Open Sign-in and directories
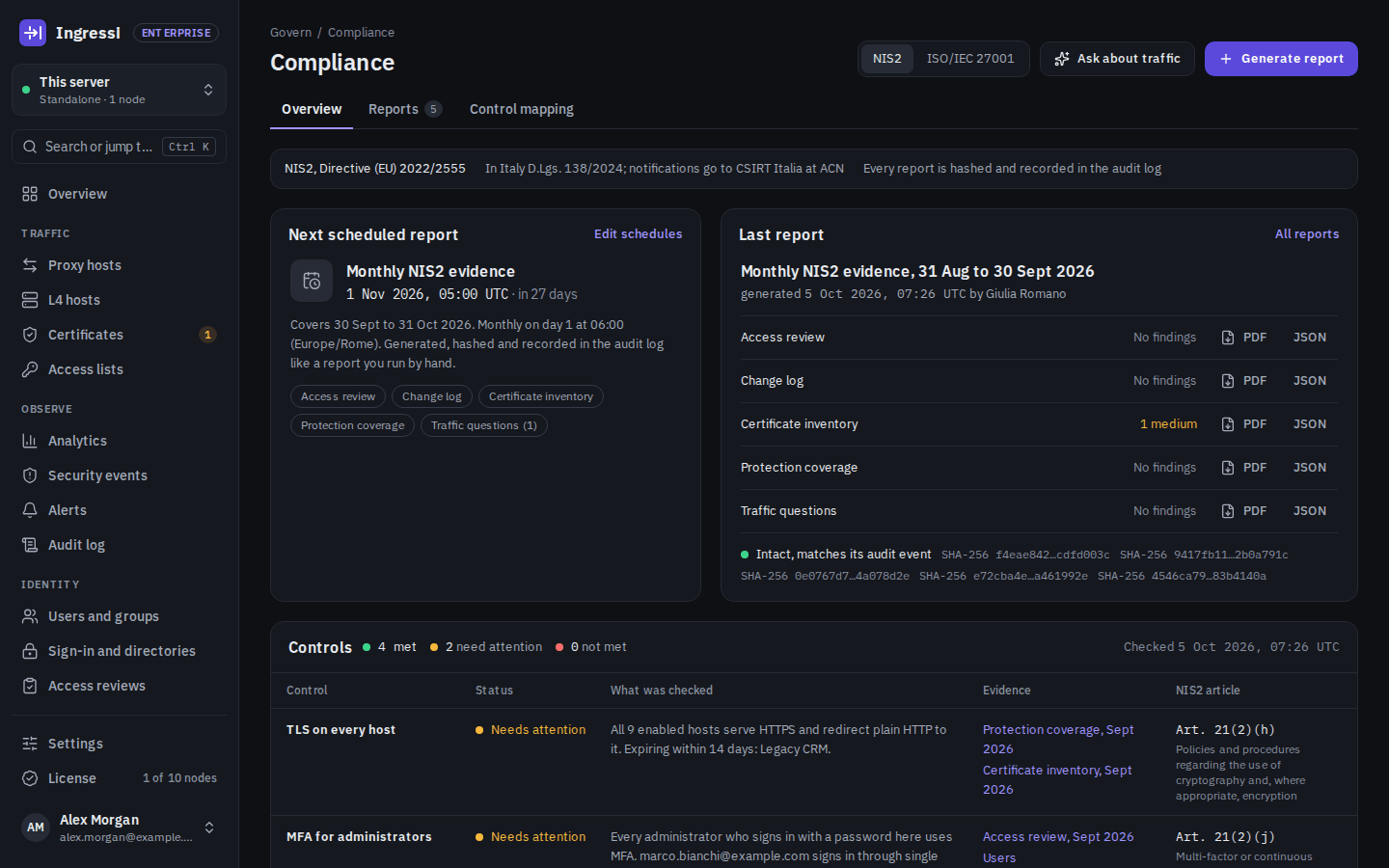This screenshot has width=1389, height=868. click(x=119, y=651)
